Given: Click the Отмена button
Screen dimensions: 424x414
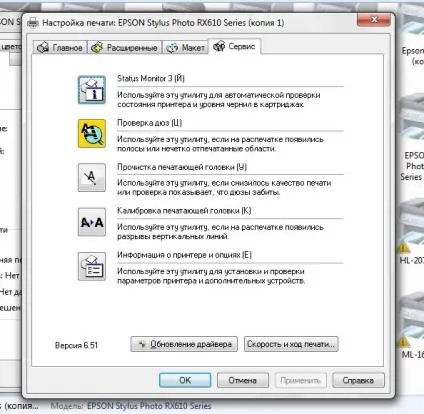Looking at the screenshot, I should point(243,380).
